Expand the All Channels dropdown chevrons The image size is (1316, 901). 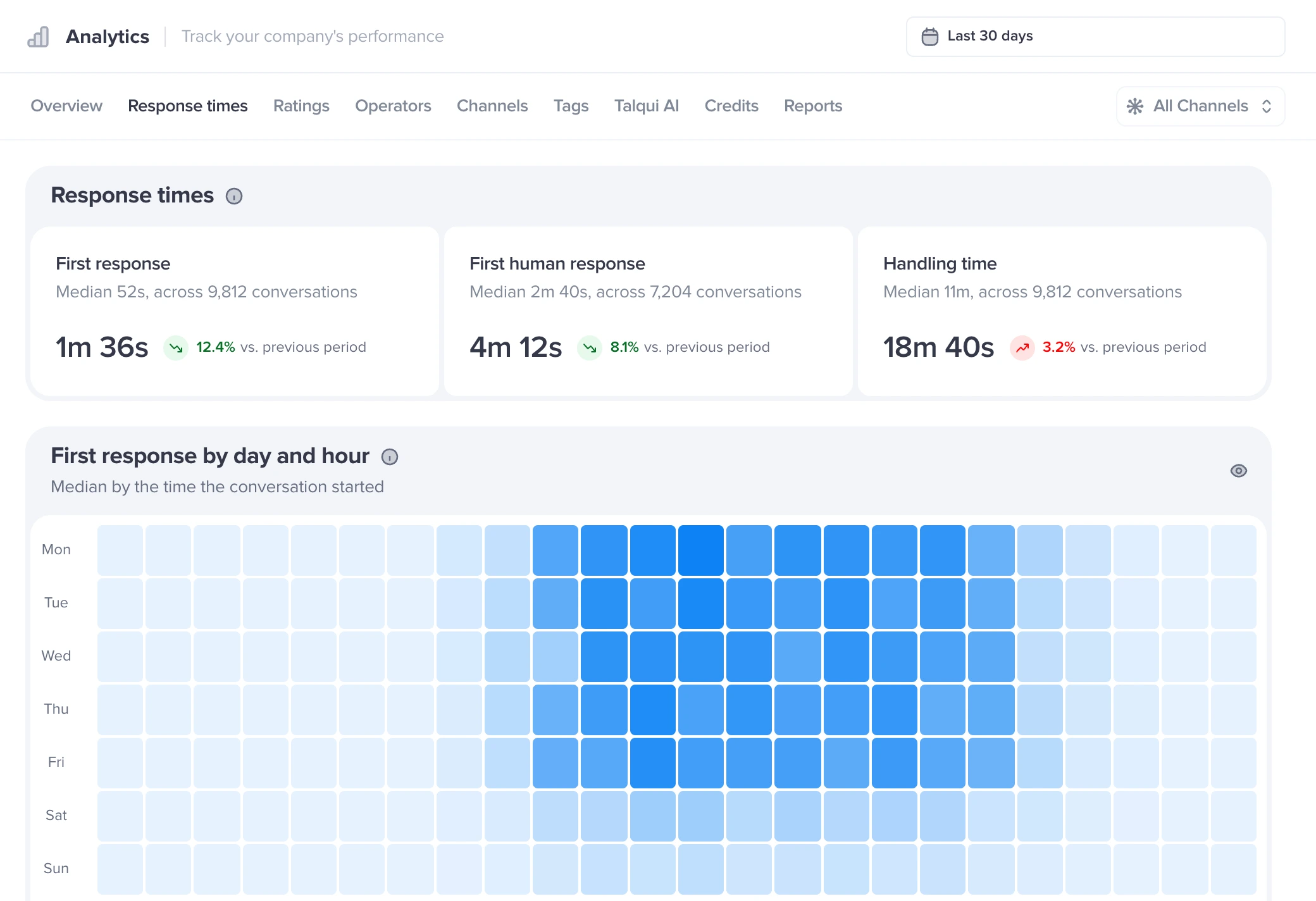[1267, 106]
